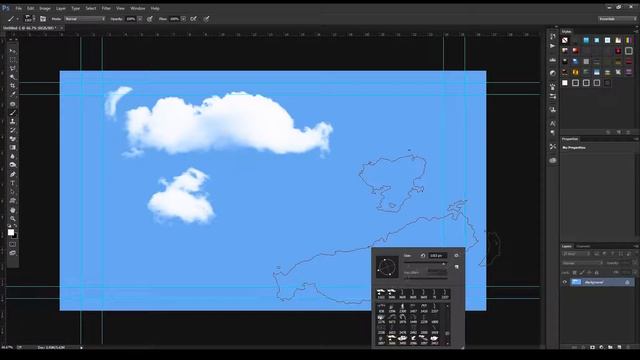This screenshot has width=640, height=360.
Task: Swap foreground and background colors
Action: 16,226
